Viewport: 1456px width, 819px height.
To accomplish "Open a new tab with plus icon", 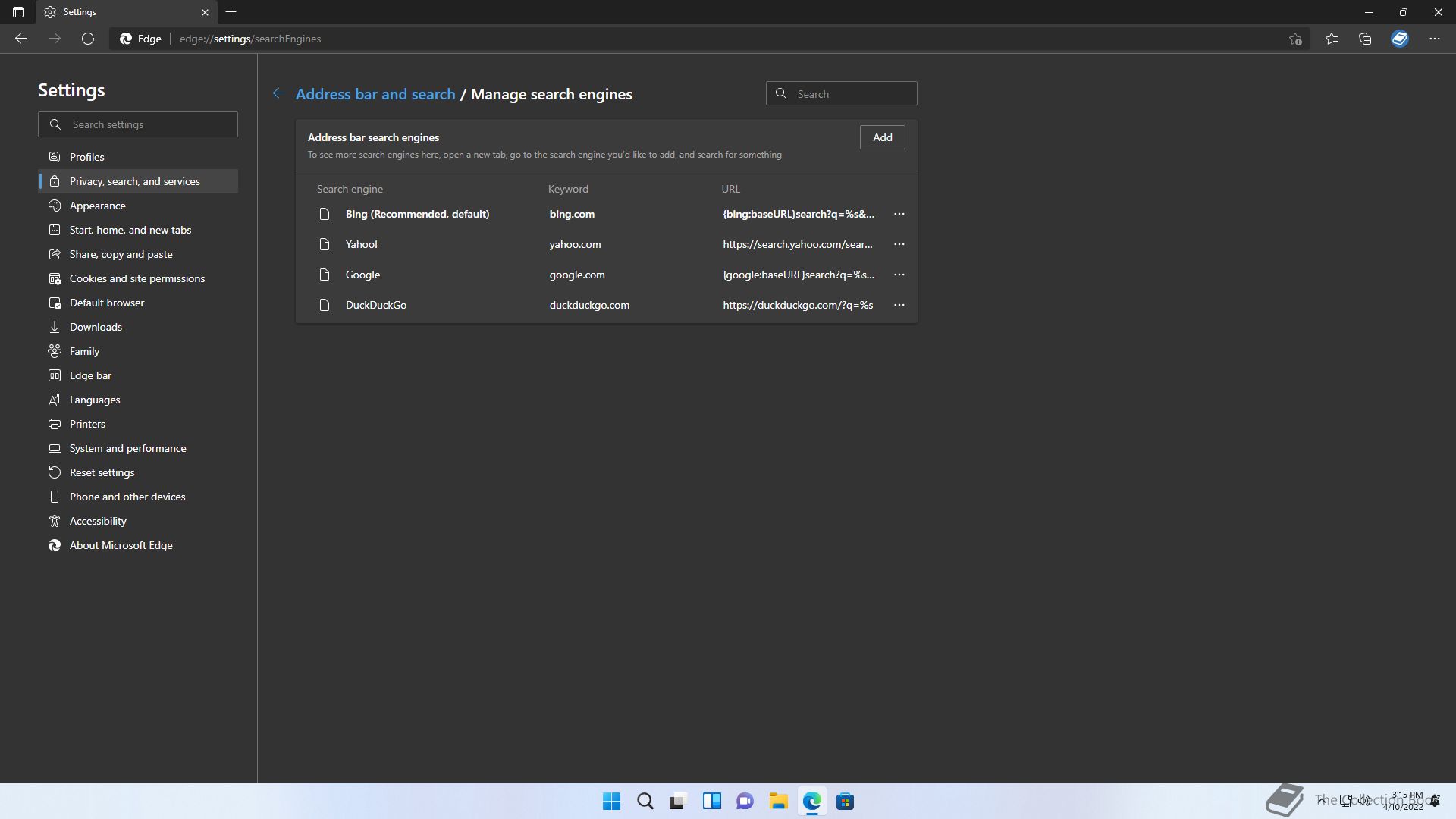I will (231, 12).
